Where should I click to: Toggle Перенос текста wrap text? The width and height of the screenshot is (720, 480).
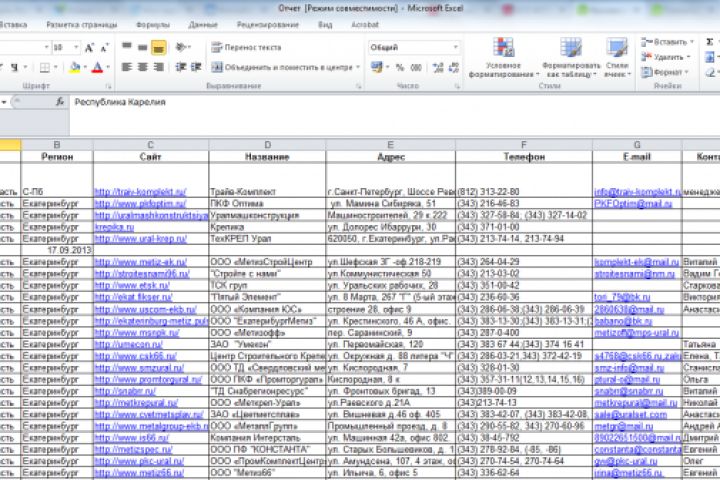(246, 47)
